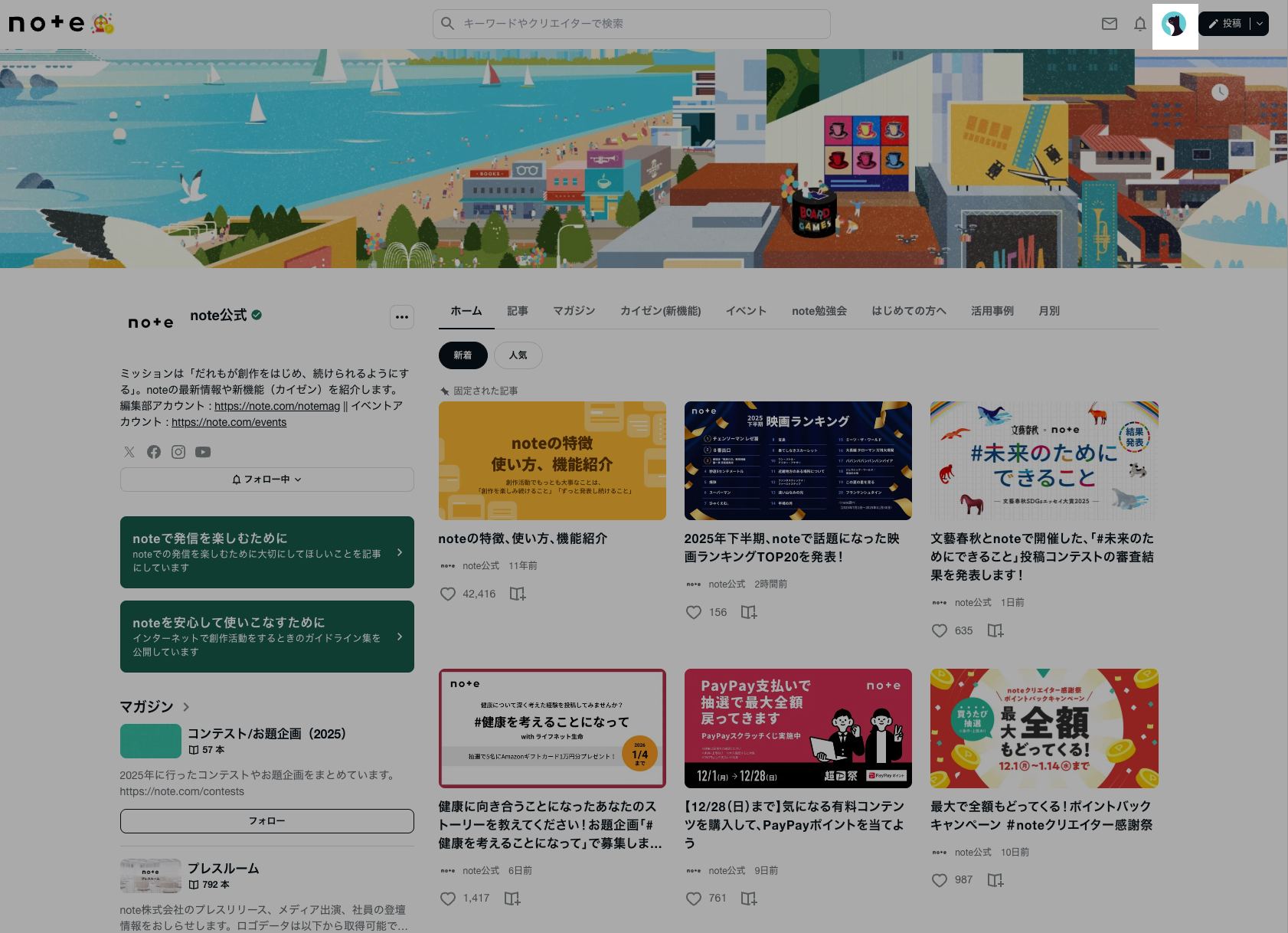The height and width of the screenshot is (933, 1288).
Task: Click the search magnifier icon
Action: click(x=448, y=24)
